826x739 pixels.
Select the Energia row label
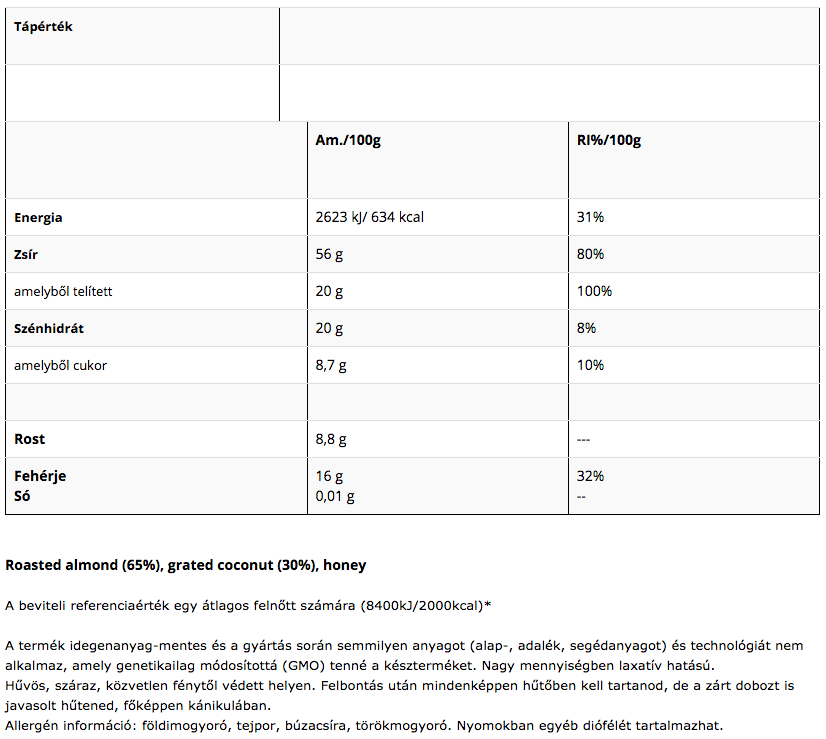(x=38, y=217)
